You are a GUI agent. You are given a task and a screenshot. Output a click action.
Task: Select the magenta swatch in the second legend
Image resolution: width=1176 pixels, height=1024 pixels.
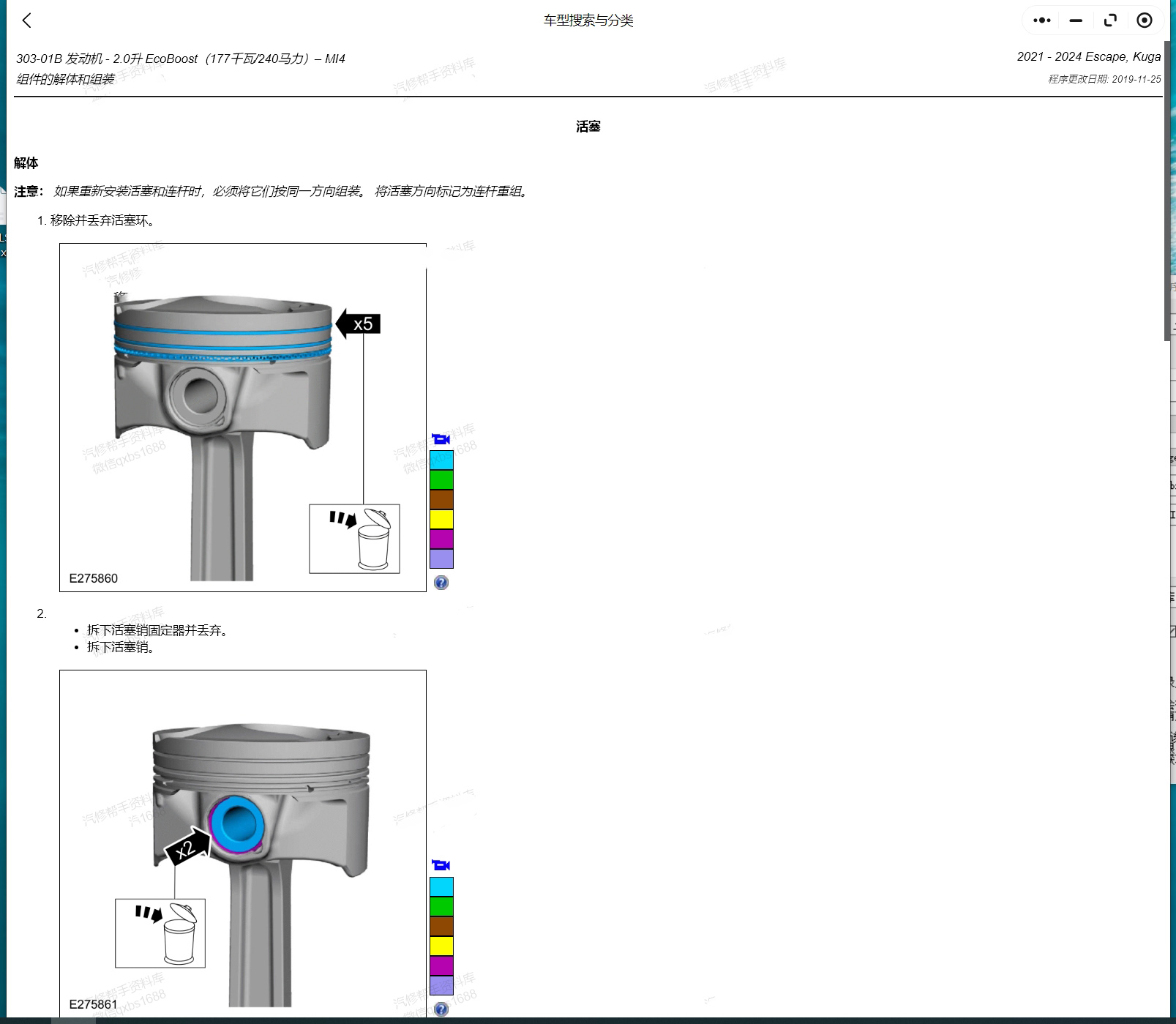pos(441,966)
